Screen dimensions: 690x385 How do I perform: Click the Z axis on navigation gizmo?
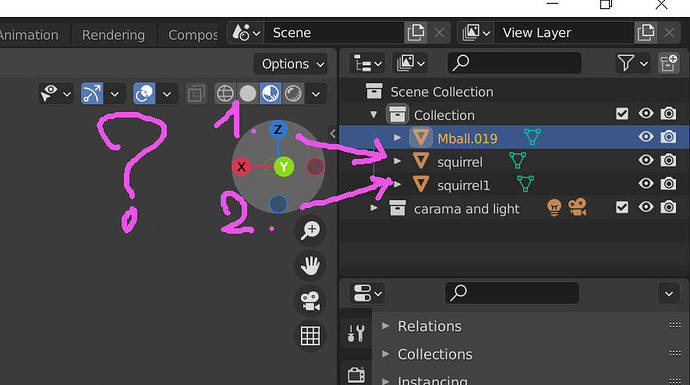click(278, 129)
